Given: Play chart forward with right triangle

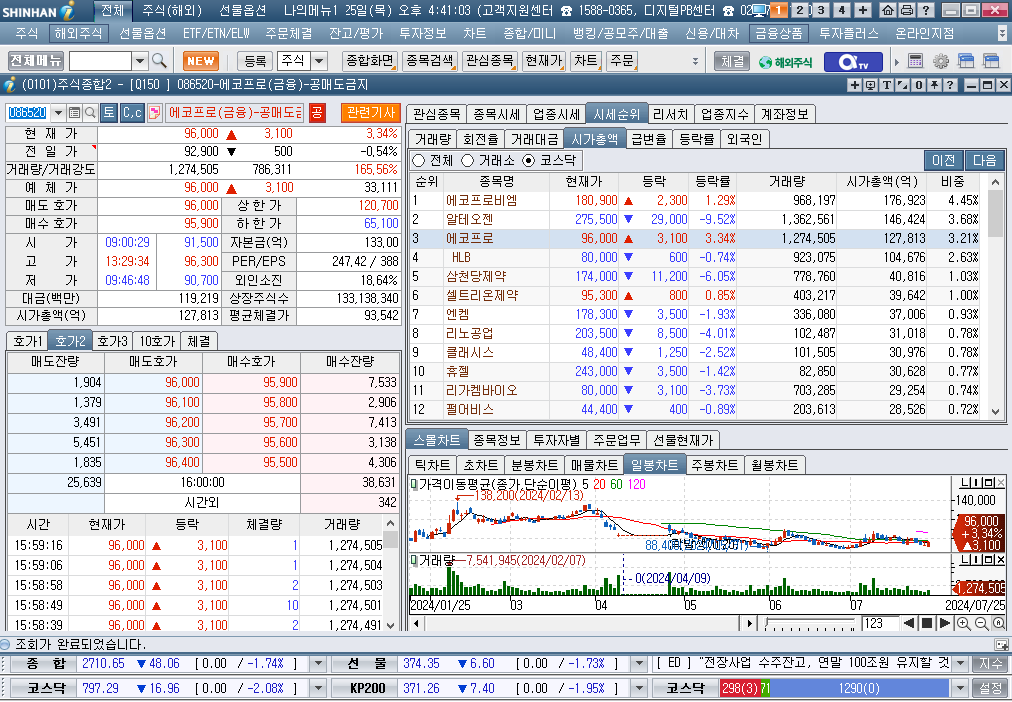Looking at the screenshot, I should click(944, 623).
